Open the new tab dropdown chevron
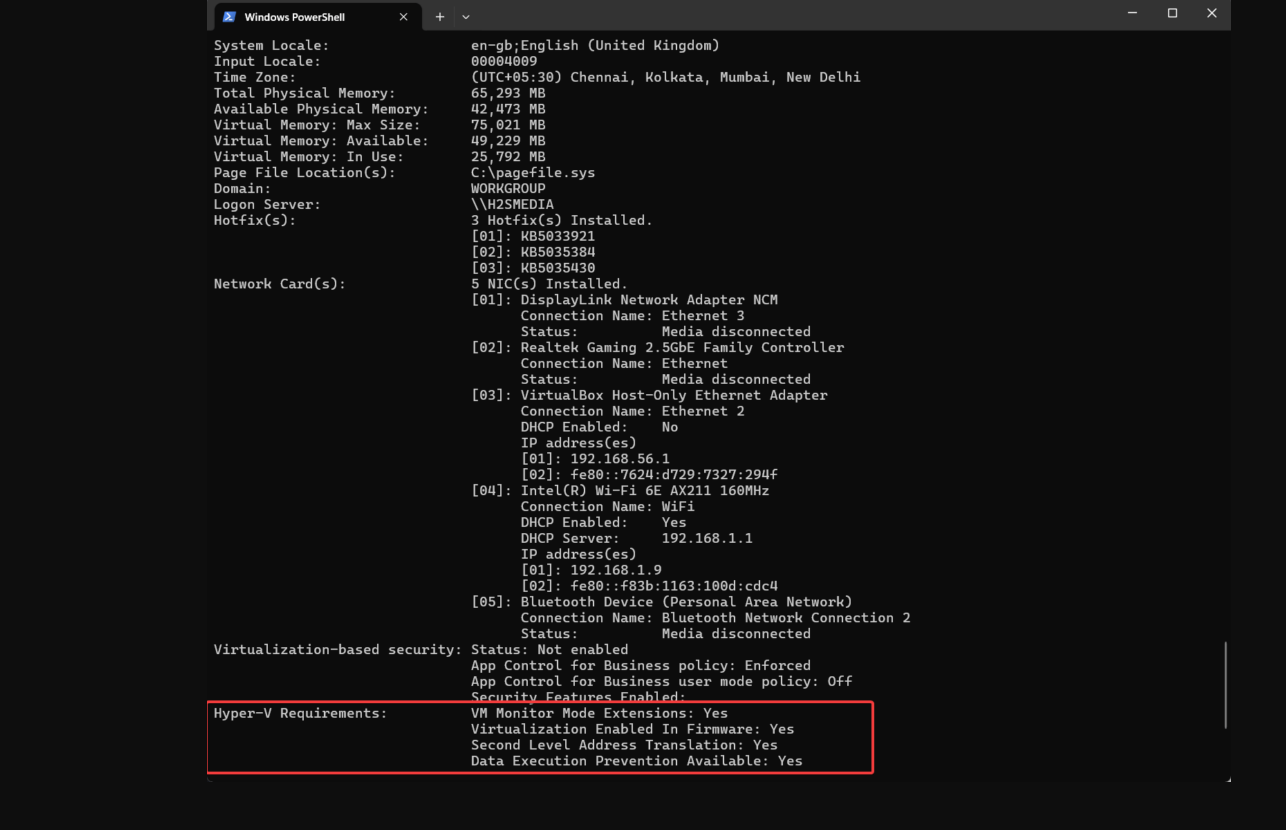 (x=465, y=16)
